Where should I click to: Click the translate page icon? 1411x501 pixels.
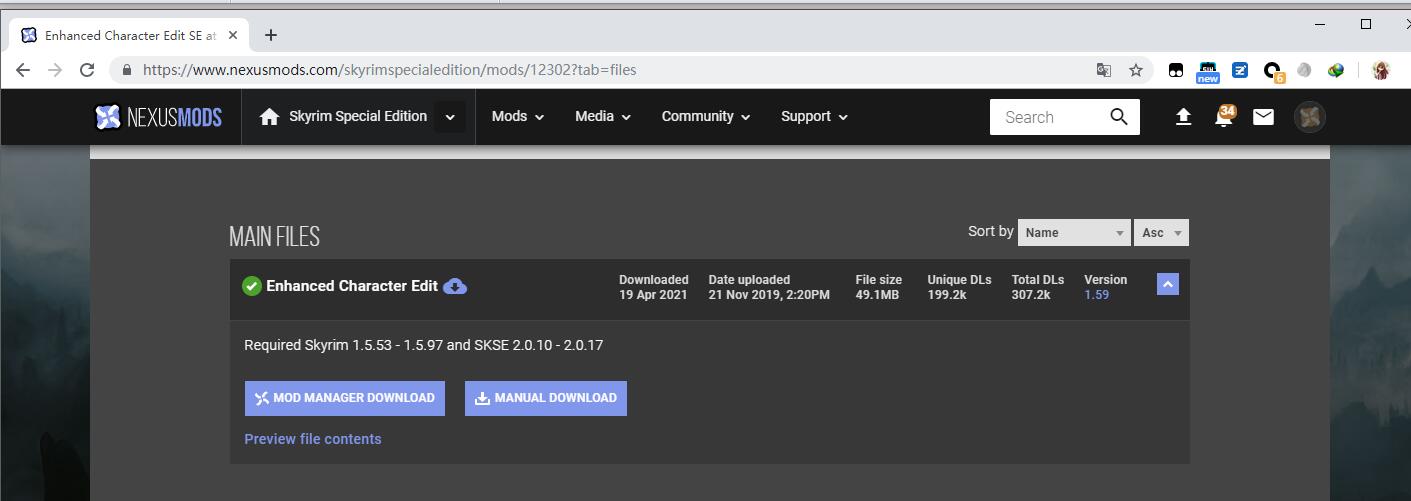pos(1104,70)
